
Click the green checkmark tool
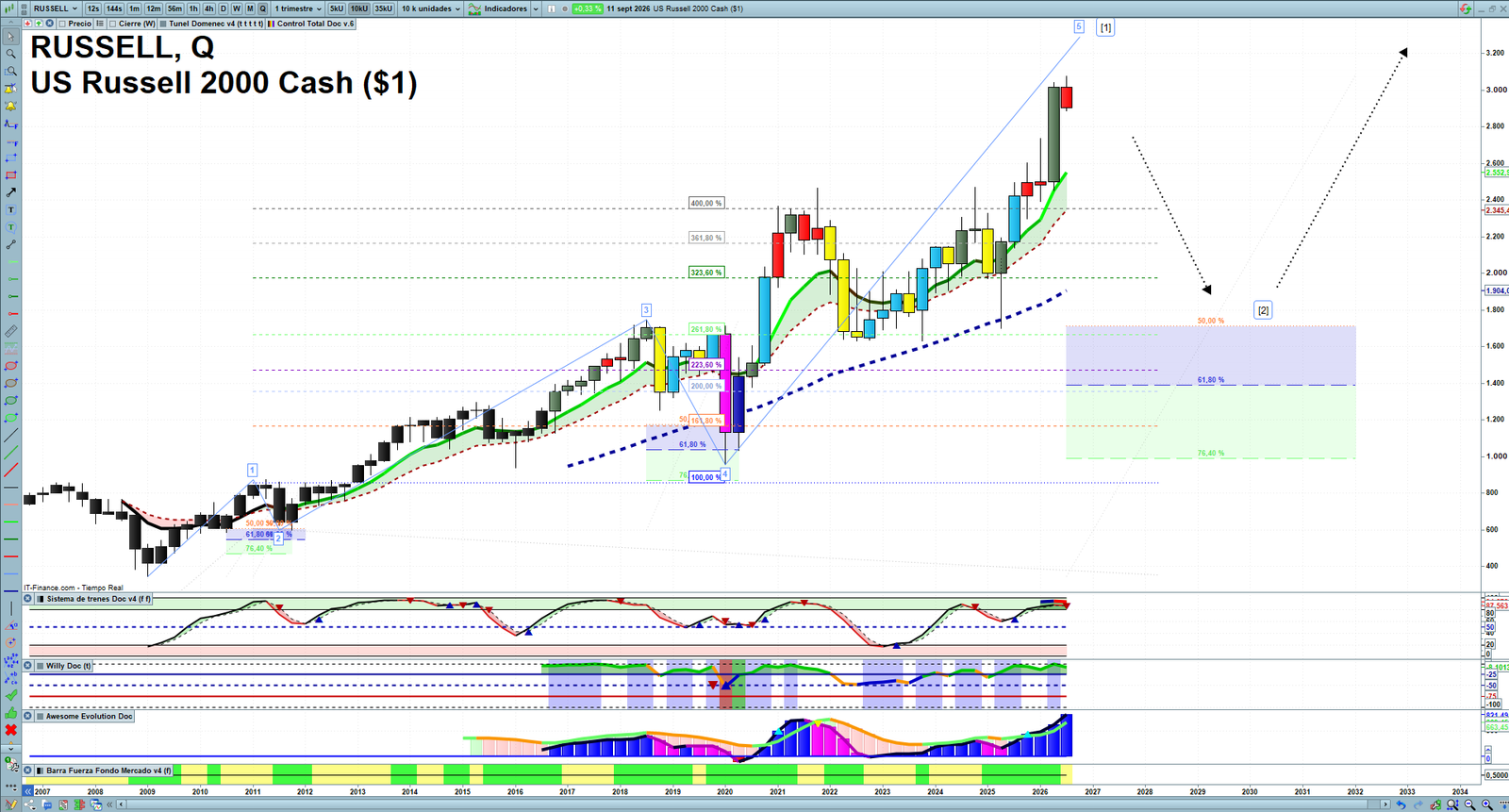(11, 695)
